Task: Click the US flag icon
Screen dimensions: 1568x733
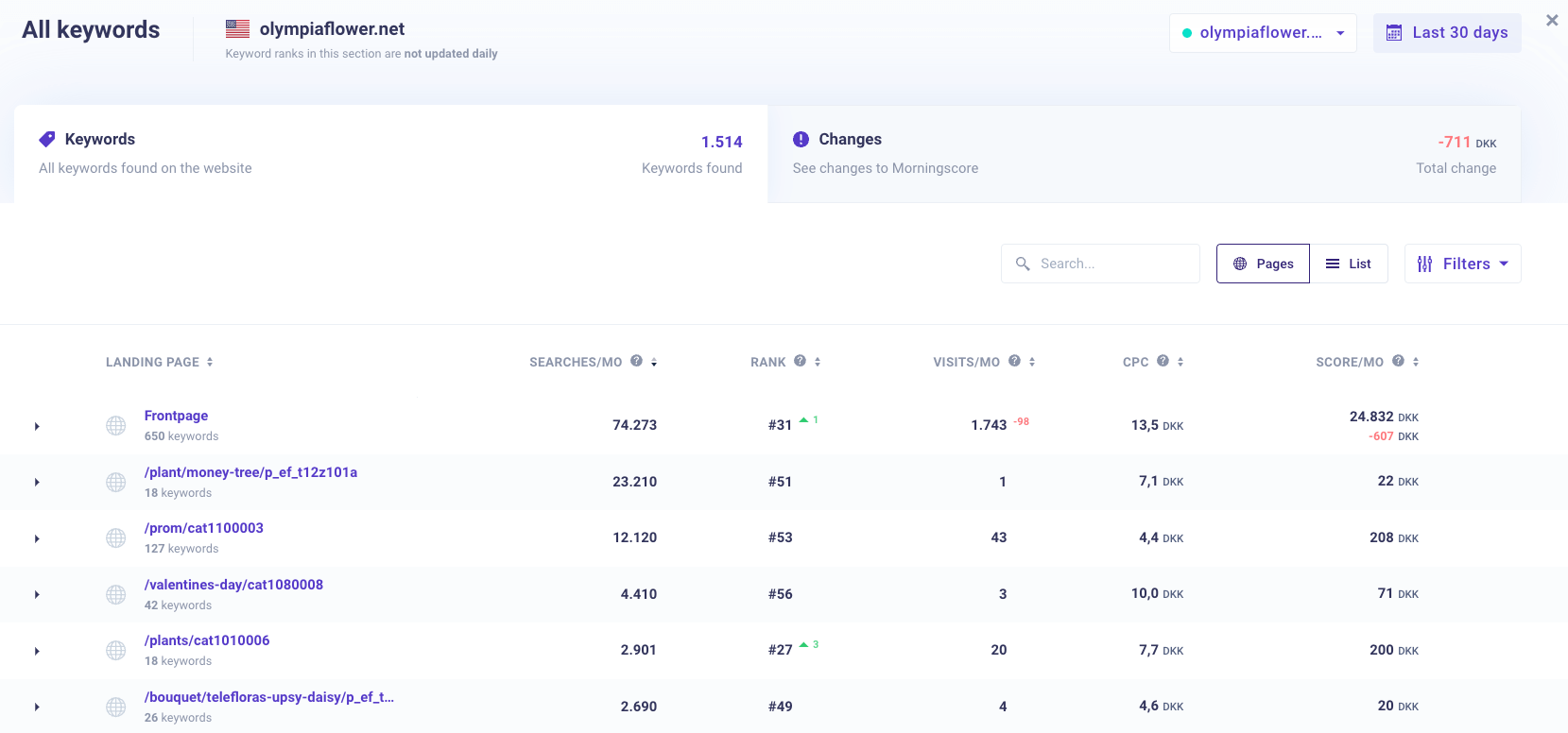Action: coord(237,29)
